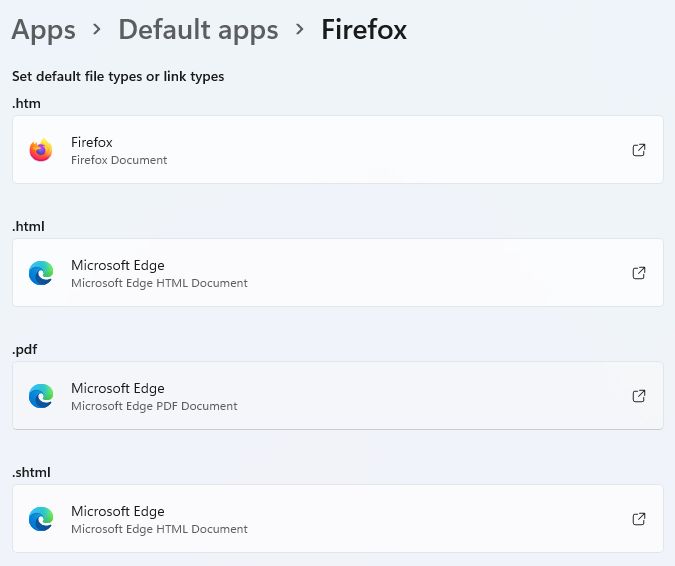Open the .htm default app picker arrow icon
Screen dimensions: 675x566
click(x=639, y=150)
